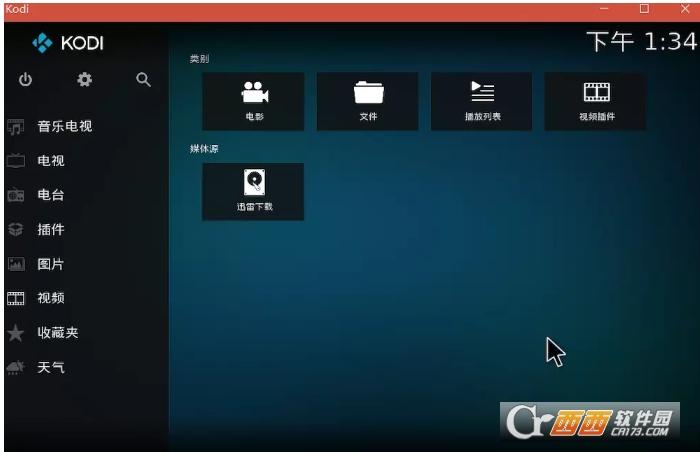The height and width of the screenshot is (452, 700).
Task: Select 音乐电视 menu item
Action: (x=65, y=126)
